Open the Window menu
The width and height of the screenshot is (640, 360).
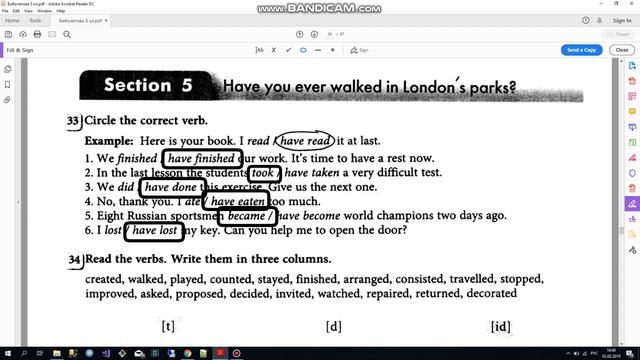tap(44, 11)
